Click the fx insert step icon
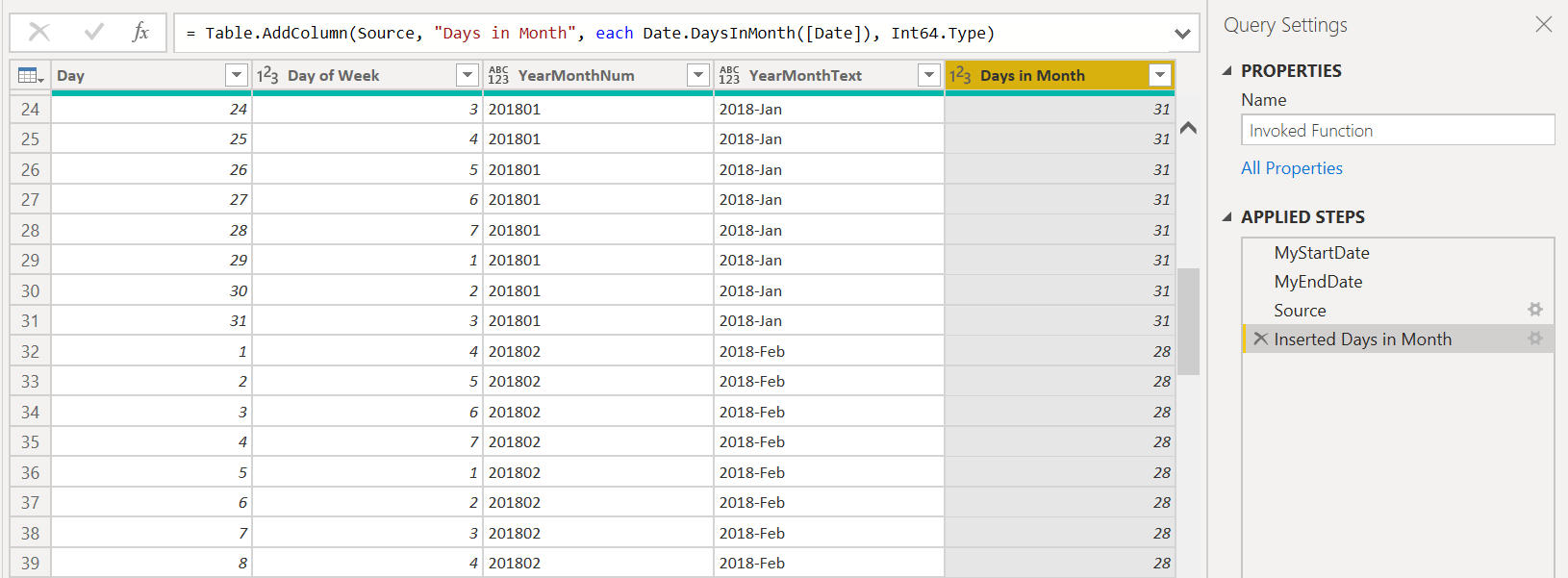The image size is (1568, 578). pyautogui.click(x=140, y=33)
